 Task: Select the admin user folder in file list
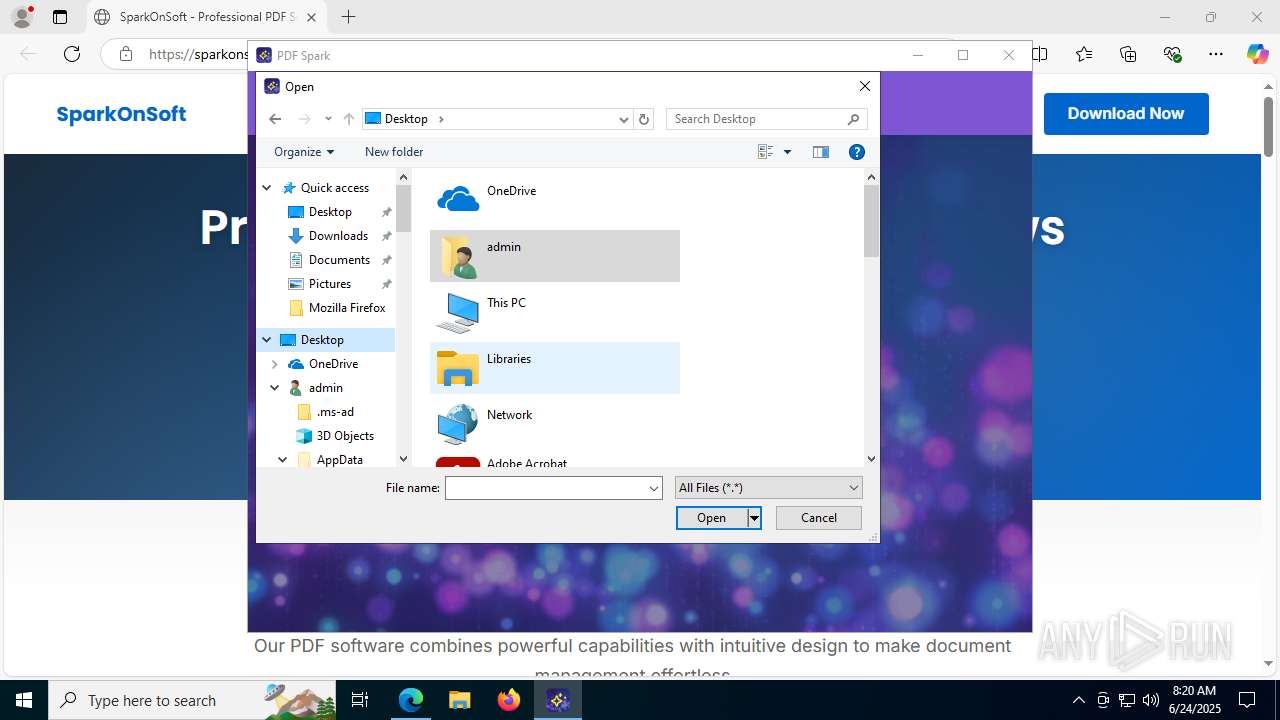(x=555, y=256)
